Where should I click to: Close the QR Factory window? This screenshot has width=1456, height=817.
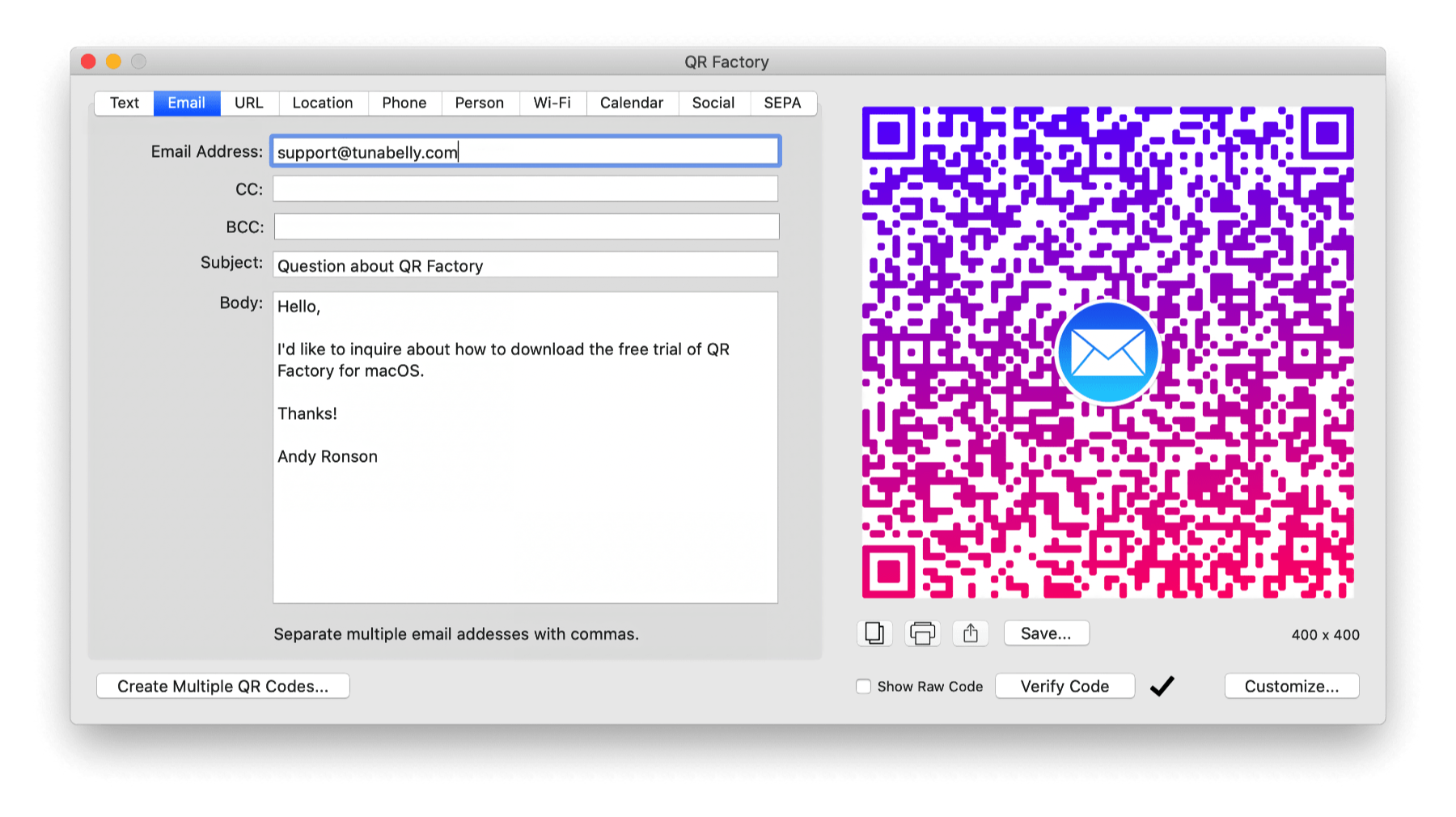click(89, 61)
